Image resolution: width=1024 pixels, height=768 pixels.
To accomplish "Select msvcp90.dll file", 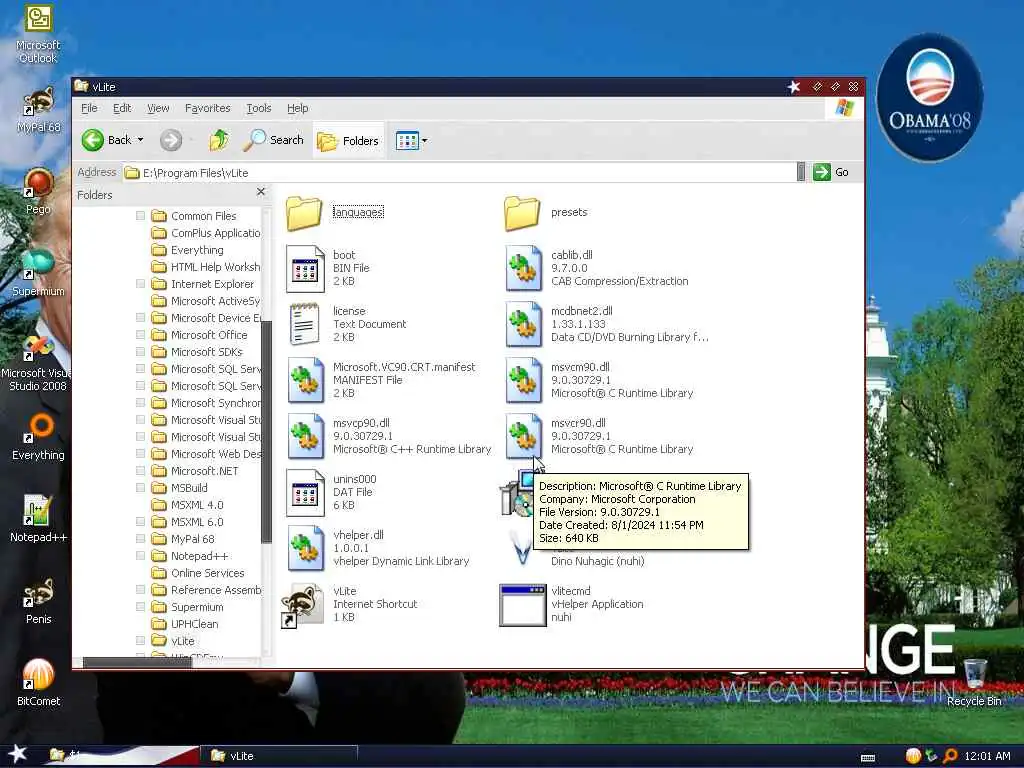I will click(x=305, y=436).
